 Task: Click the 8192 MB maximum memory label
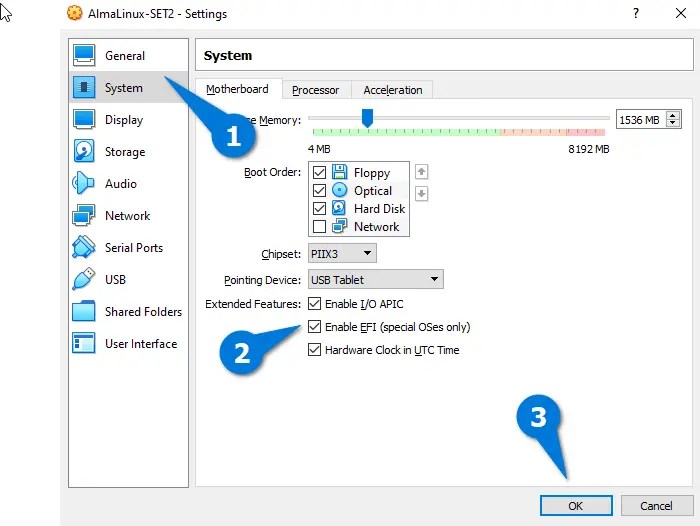589,149
